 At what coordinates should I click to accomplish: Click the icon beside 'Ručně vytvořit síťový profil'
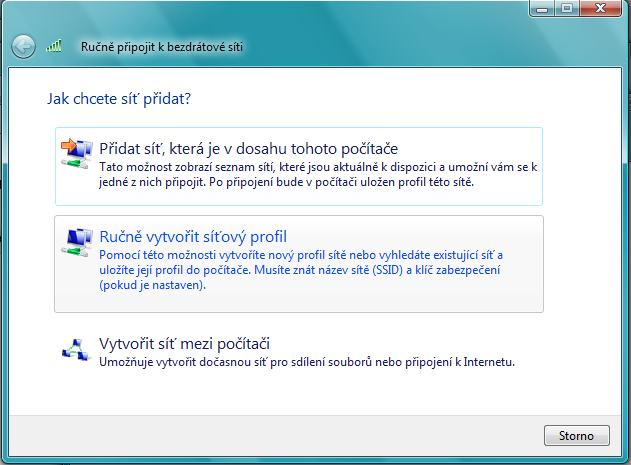[x=76, y=240]
